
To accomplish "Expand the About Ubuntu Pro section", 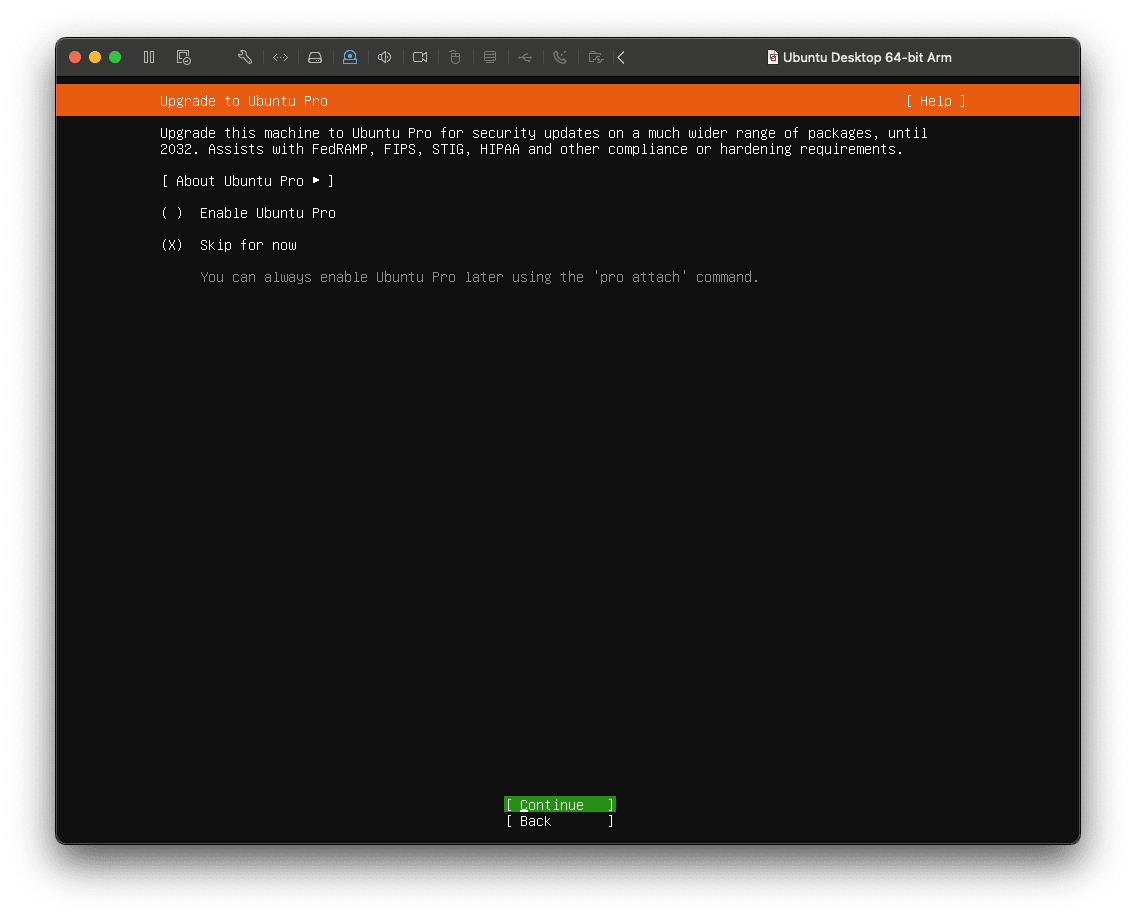I will [x=247, y=181].
